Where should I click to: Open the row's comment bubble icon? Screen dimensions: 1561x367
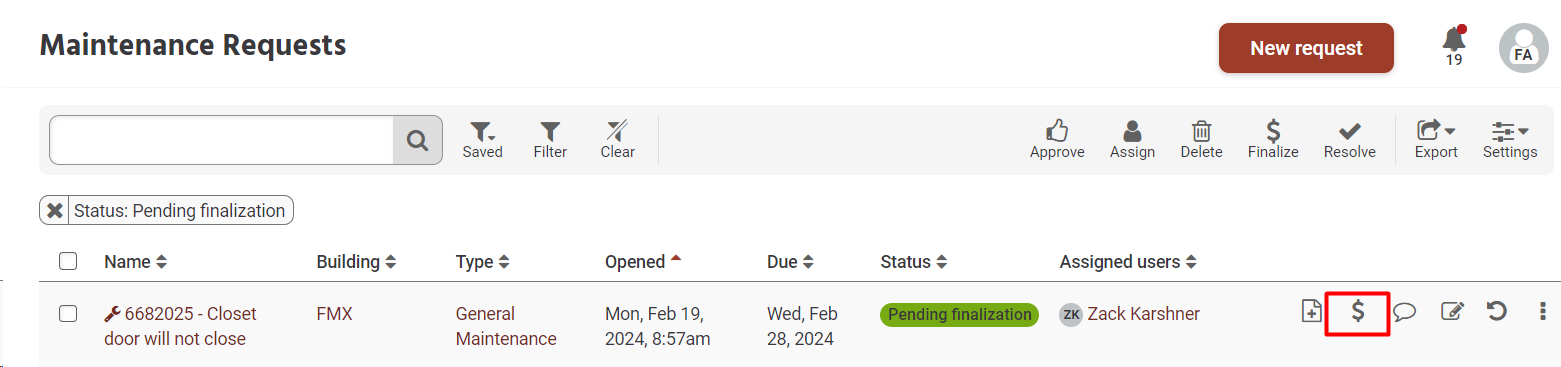1404,312
